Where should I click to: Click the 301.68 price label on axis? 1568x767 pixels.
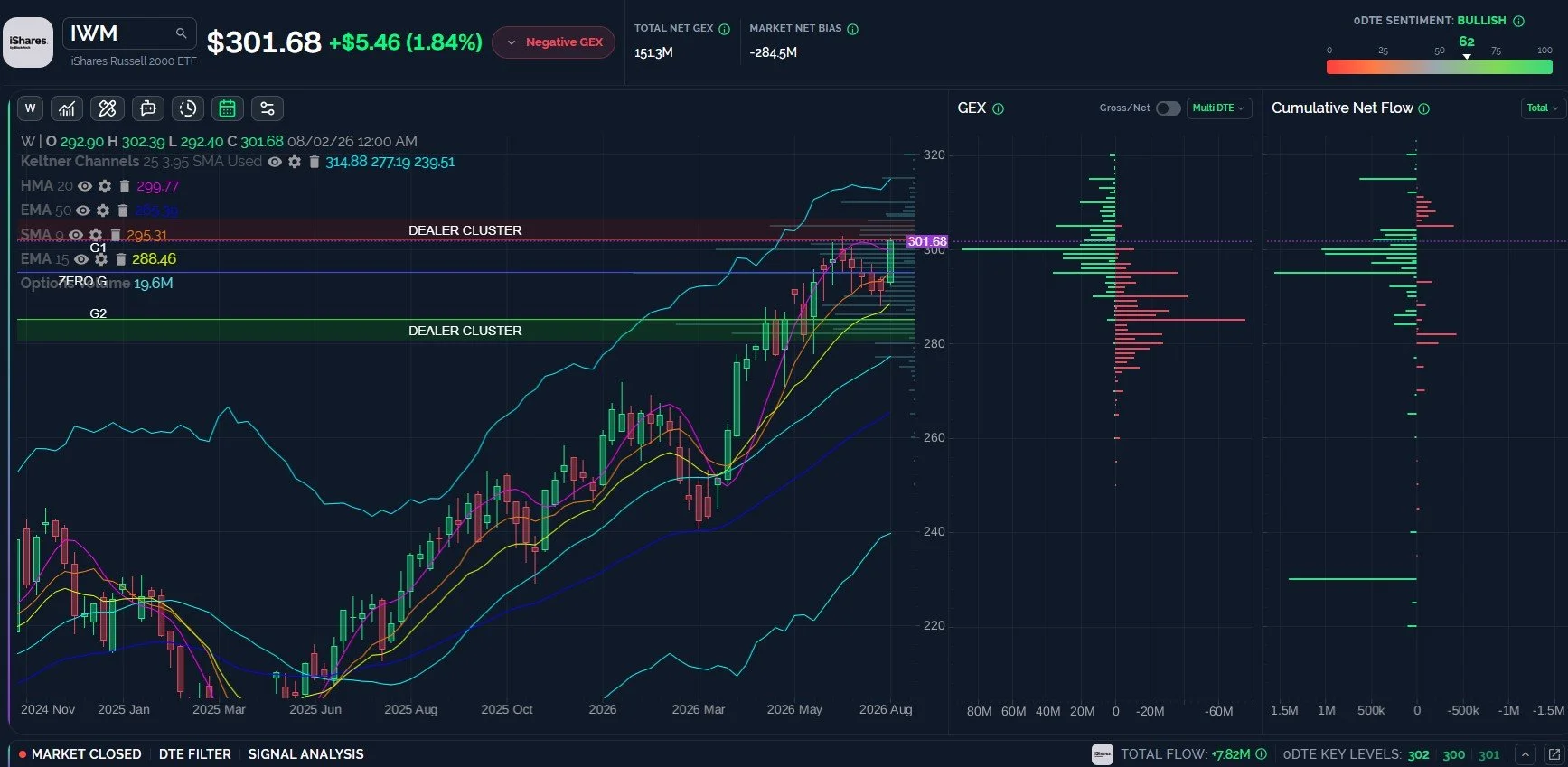(x=927, y=241)
